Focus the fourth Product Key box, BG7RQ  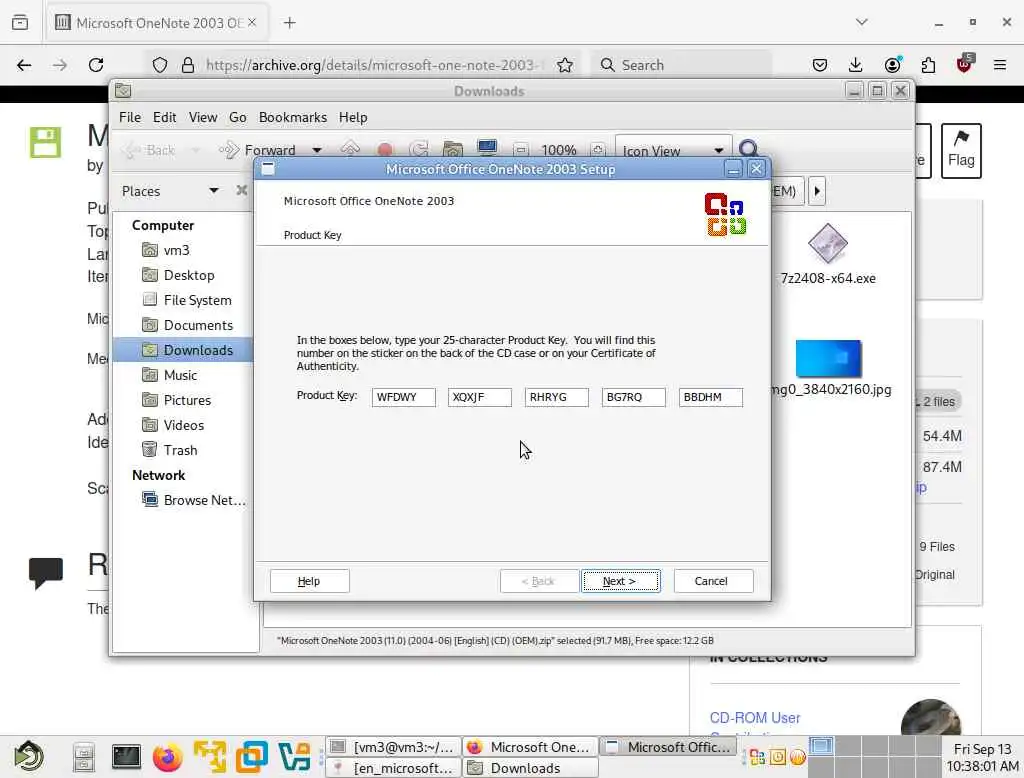point(633,397)
